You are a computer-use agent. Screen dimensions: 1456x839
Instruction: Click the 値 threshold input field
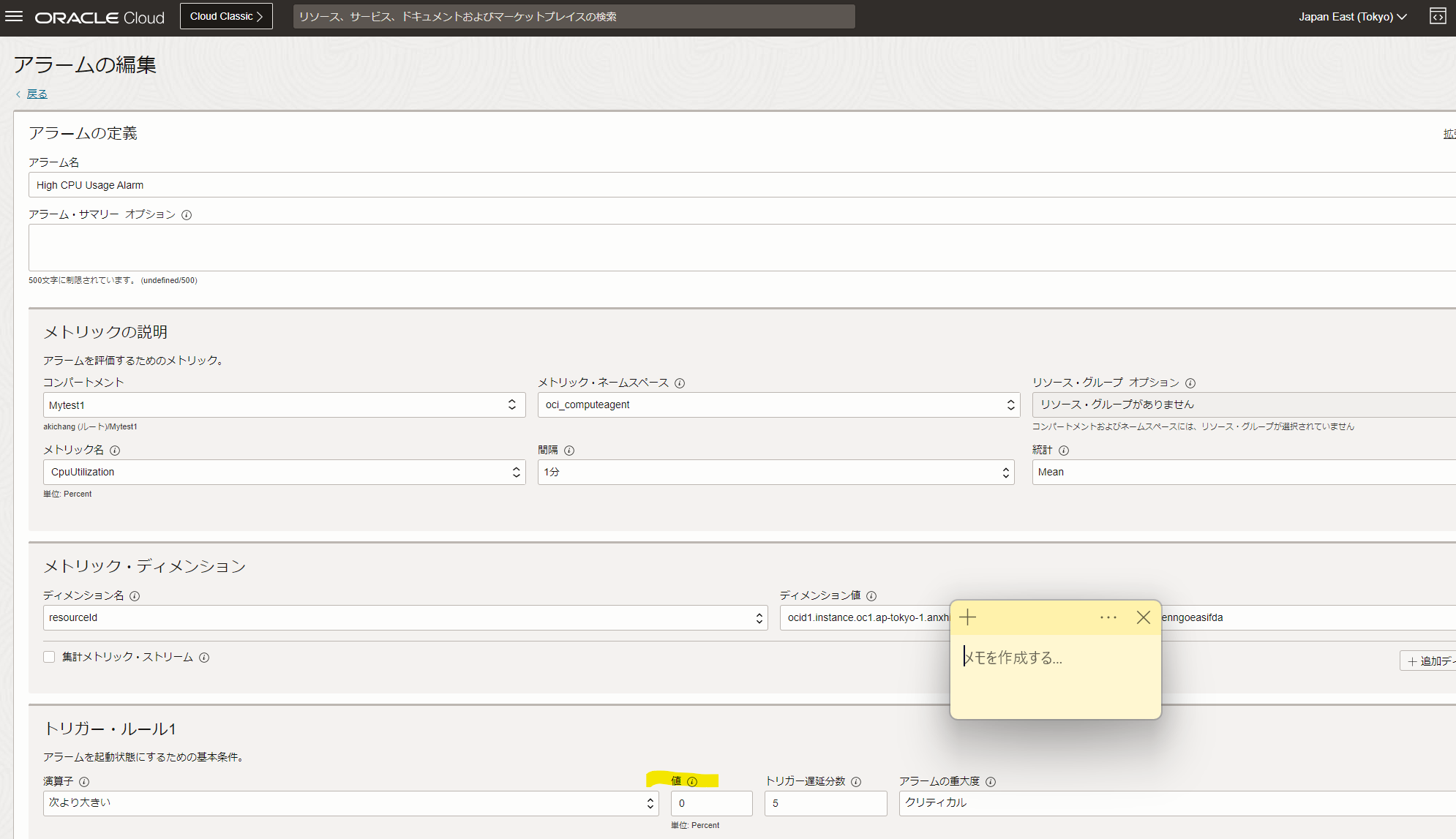pyautogui.click(x=711, y=803)
